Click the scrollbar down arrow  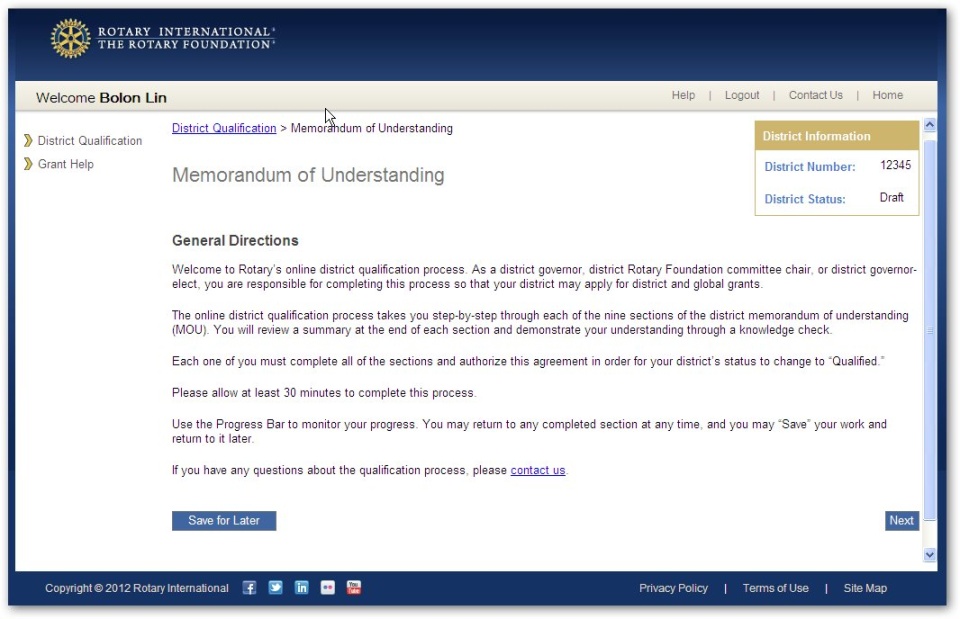click(929, 555)
